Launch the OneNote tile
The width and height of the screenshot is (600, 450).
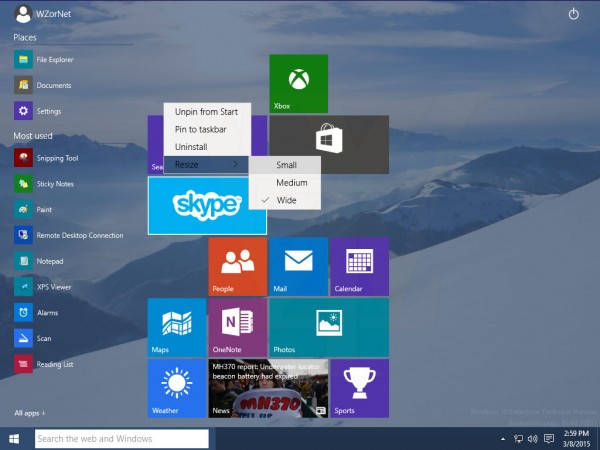pyautogui.click(x=237, y=326)
